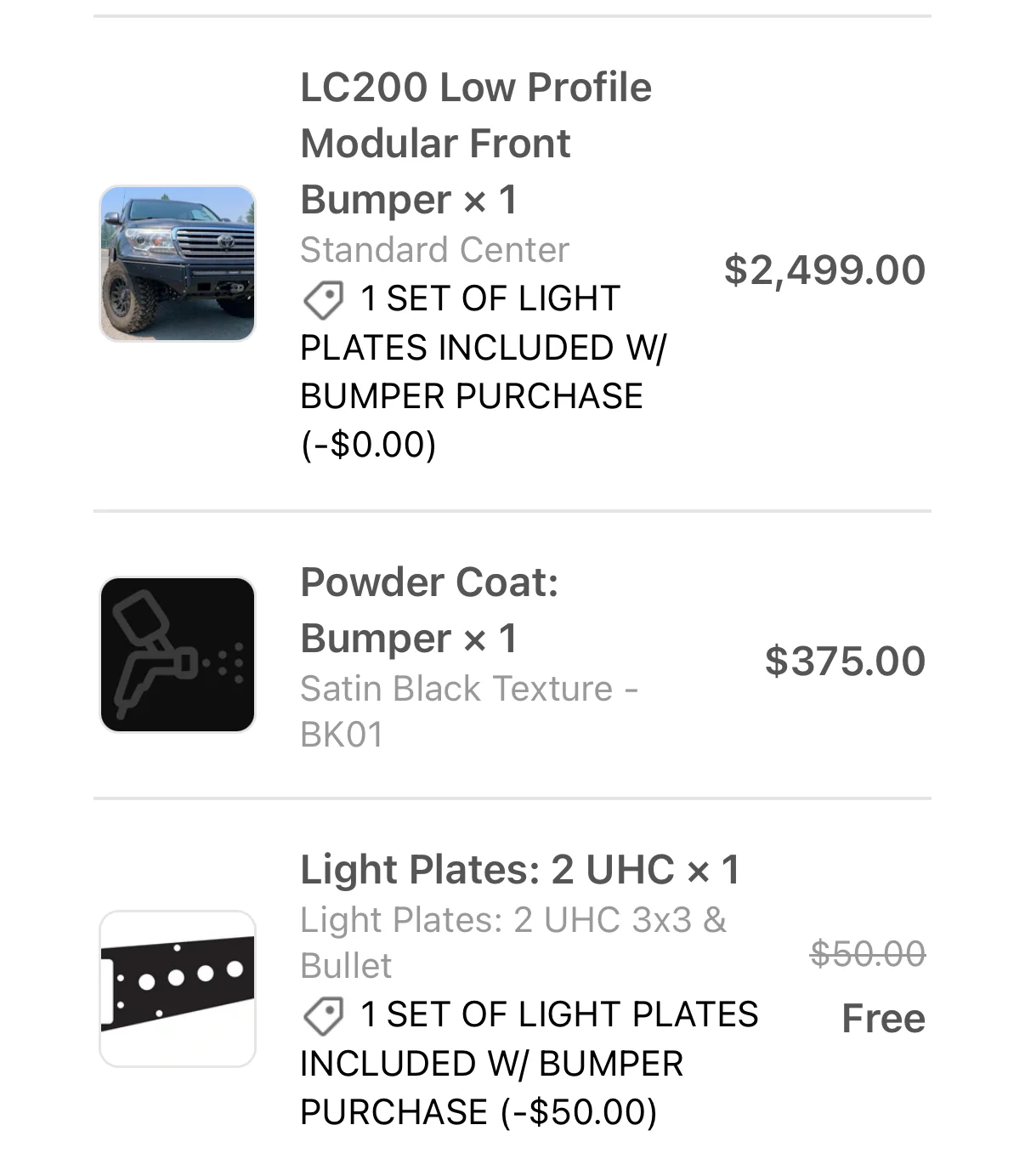Select the Satin Black Texture - BK01 variant
This screenshot has width=1025, height=1176.
click(x=469, y=711)
